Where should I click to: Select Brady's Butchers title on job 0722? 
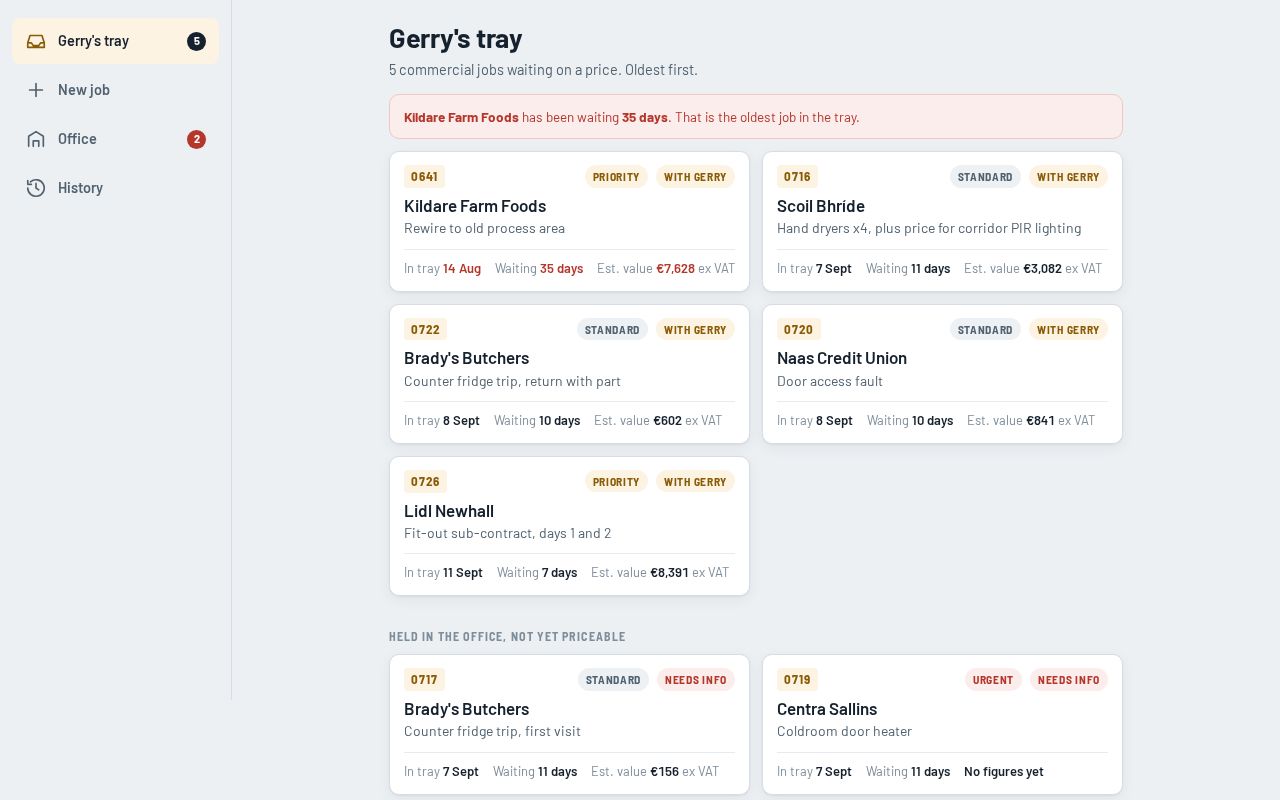467,358
